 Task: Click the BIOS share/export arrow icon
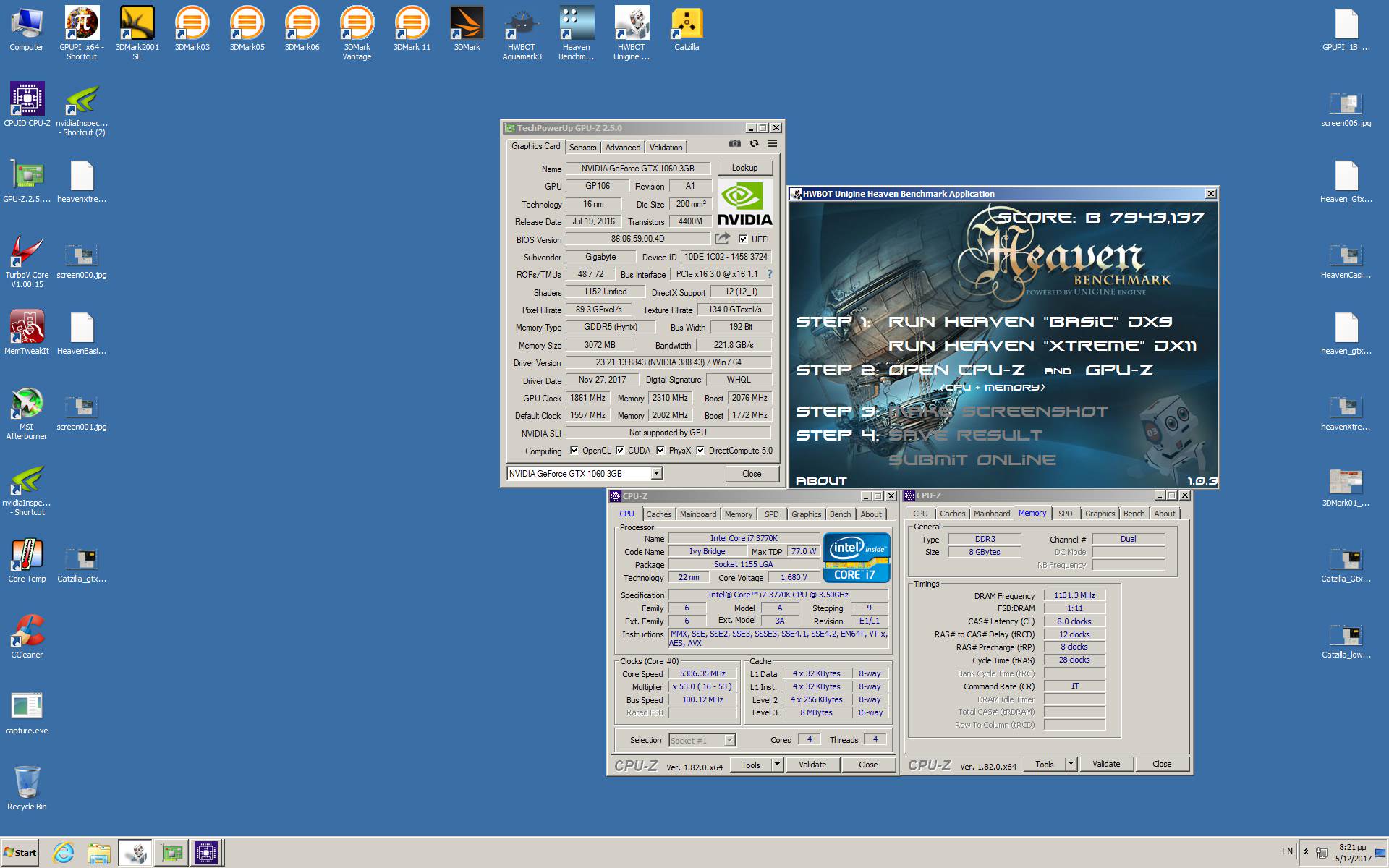point(722,239)
